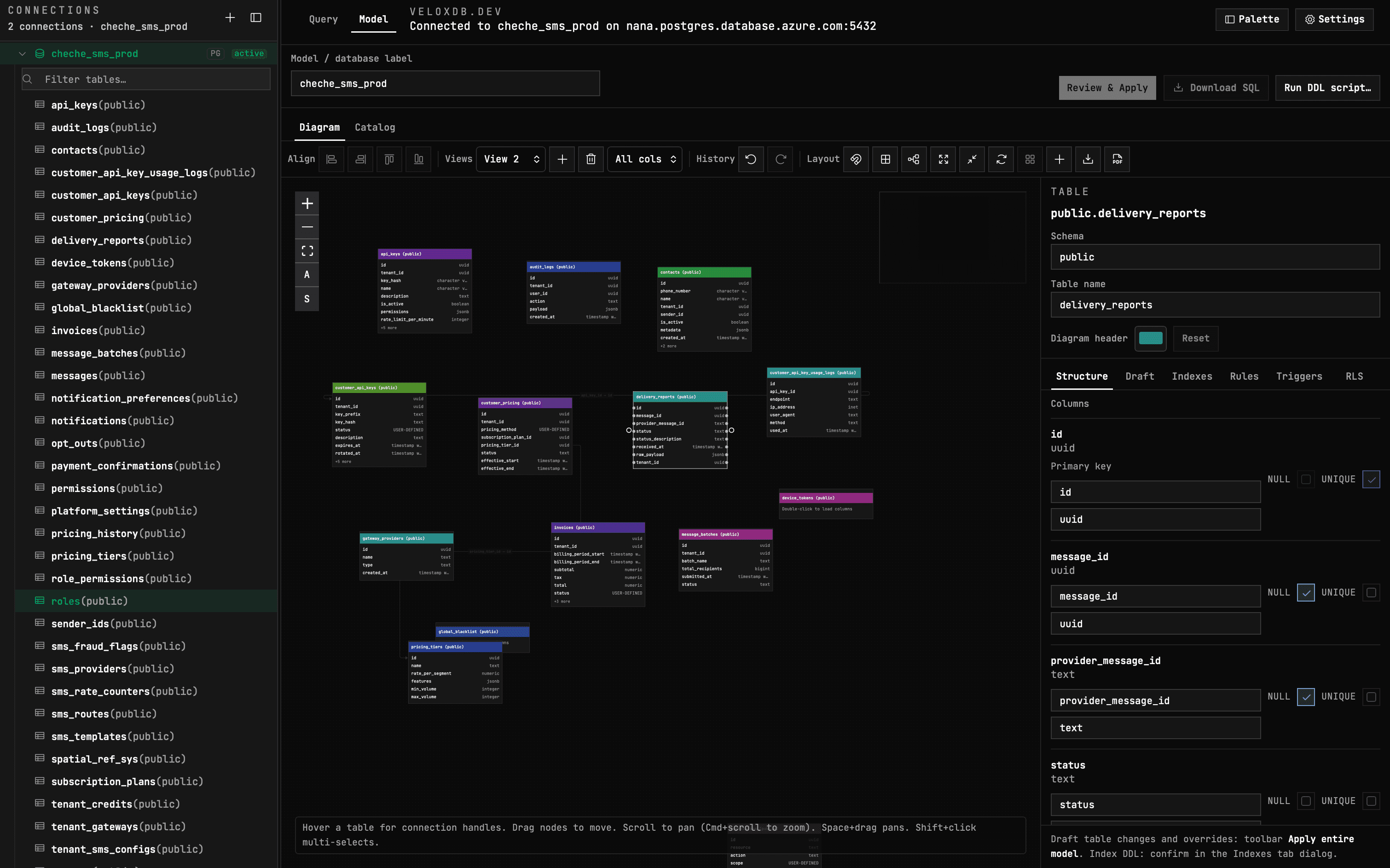Click Review & Apply button
This screenshot has width=1390, height=868.
(1107, 88)
